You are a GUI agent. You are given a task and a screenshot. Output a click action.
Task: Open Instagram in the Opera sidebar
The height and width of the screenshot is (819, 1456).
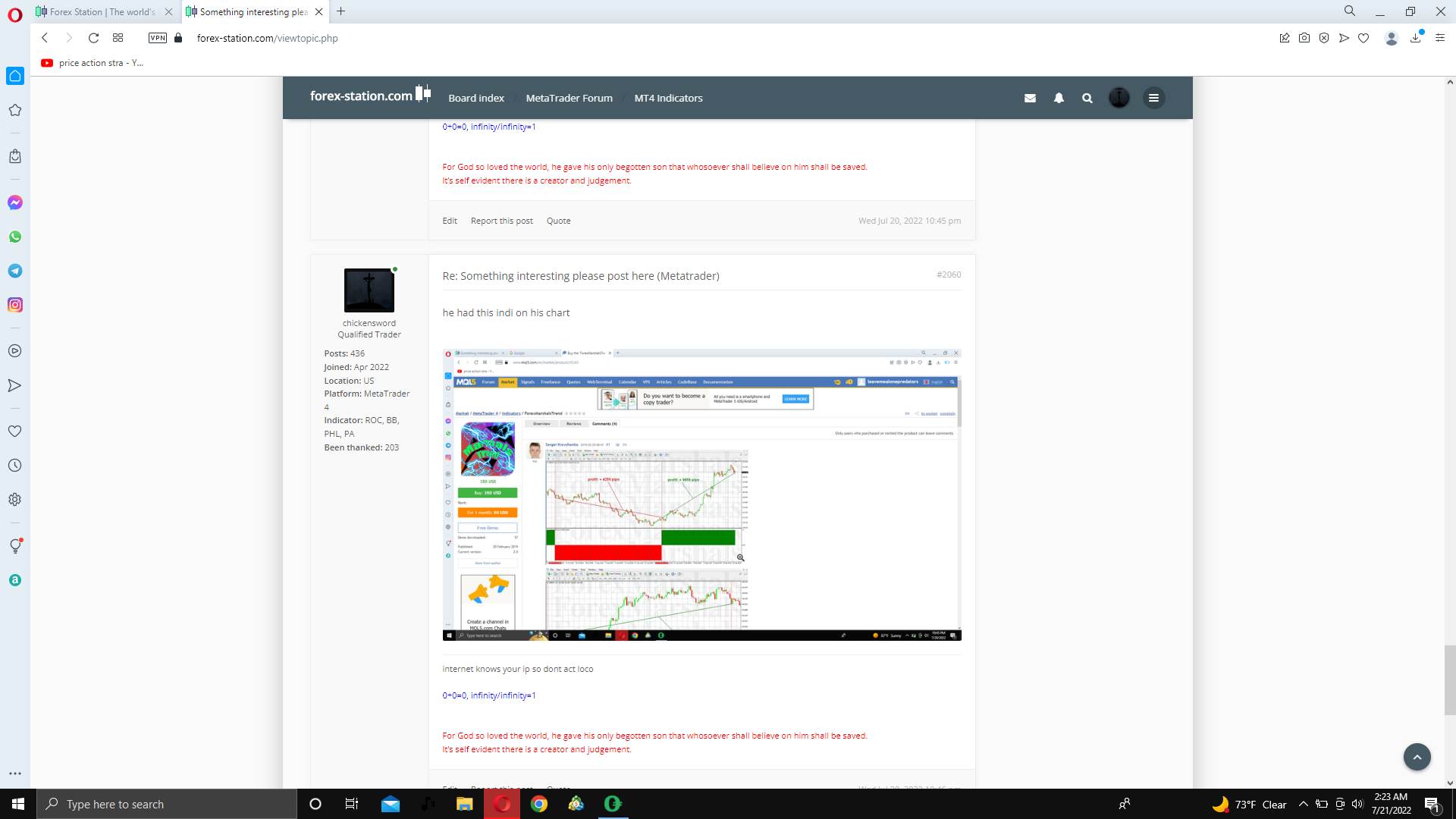15,305
